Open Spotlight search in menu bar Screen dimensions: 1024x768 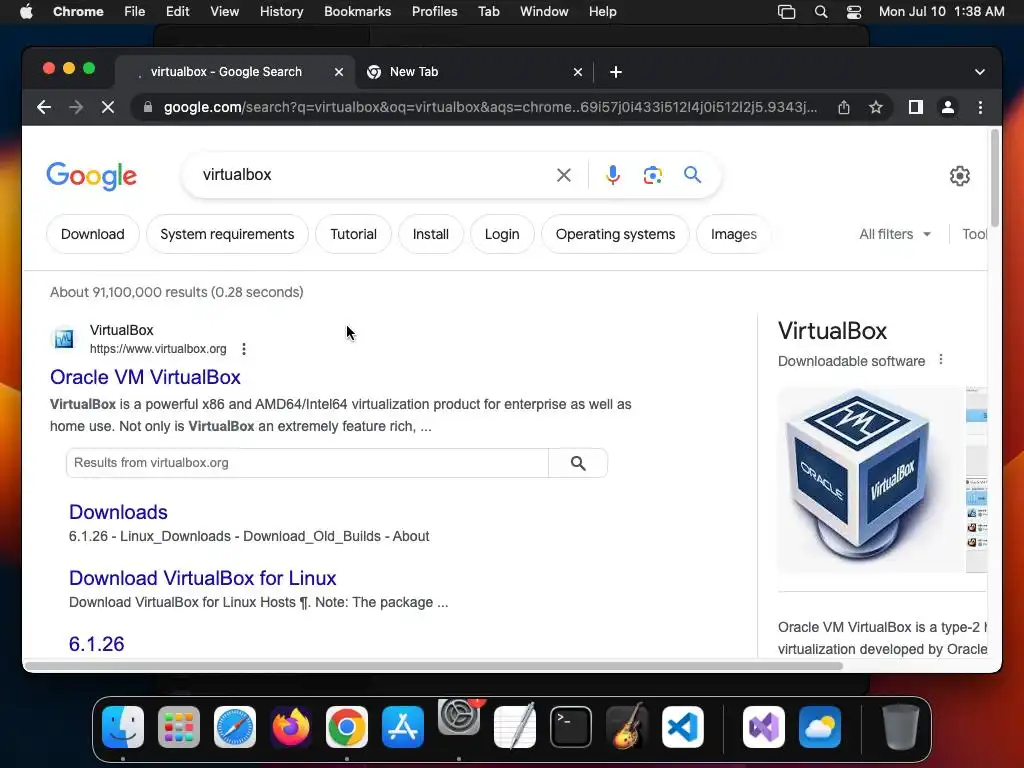pyautogui.click(x=821, y=12)
